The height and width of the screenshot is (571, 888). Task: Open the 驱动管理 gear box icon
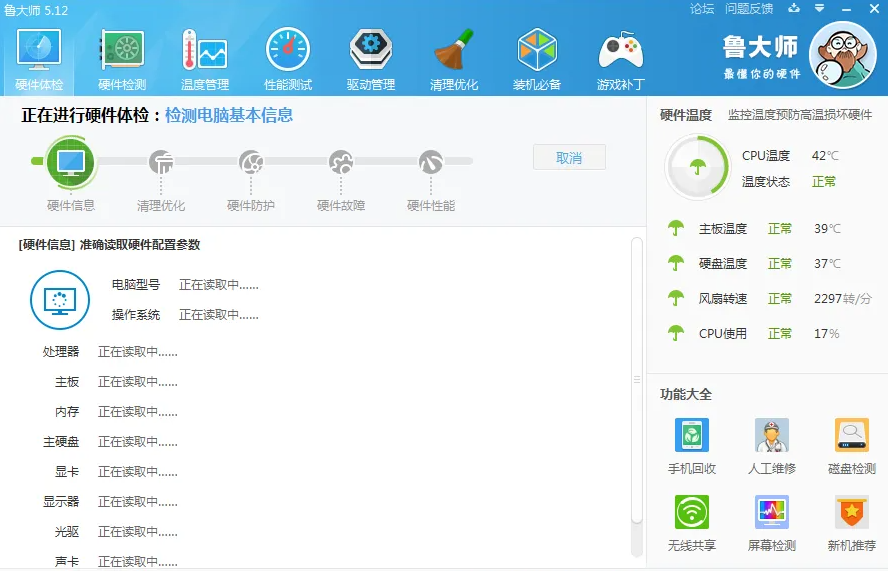click(371, 50)
